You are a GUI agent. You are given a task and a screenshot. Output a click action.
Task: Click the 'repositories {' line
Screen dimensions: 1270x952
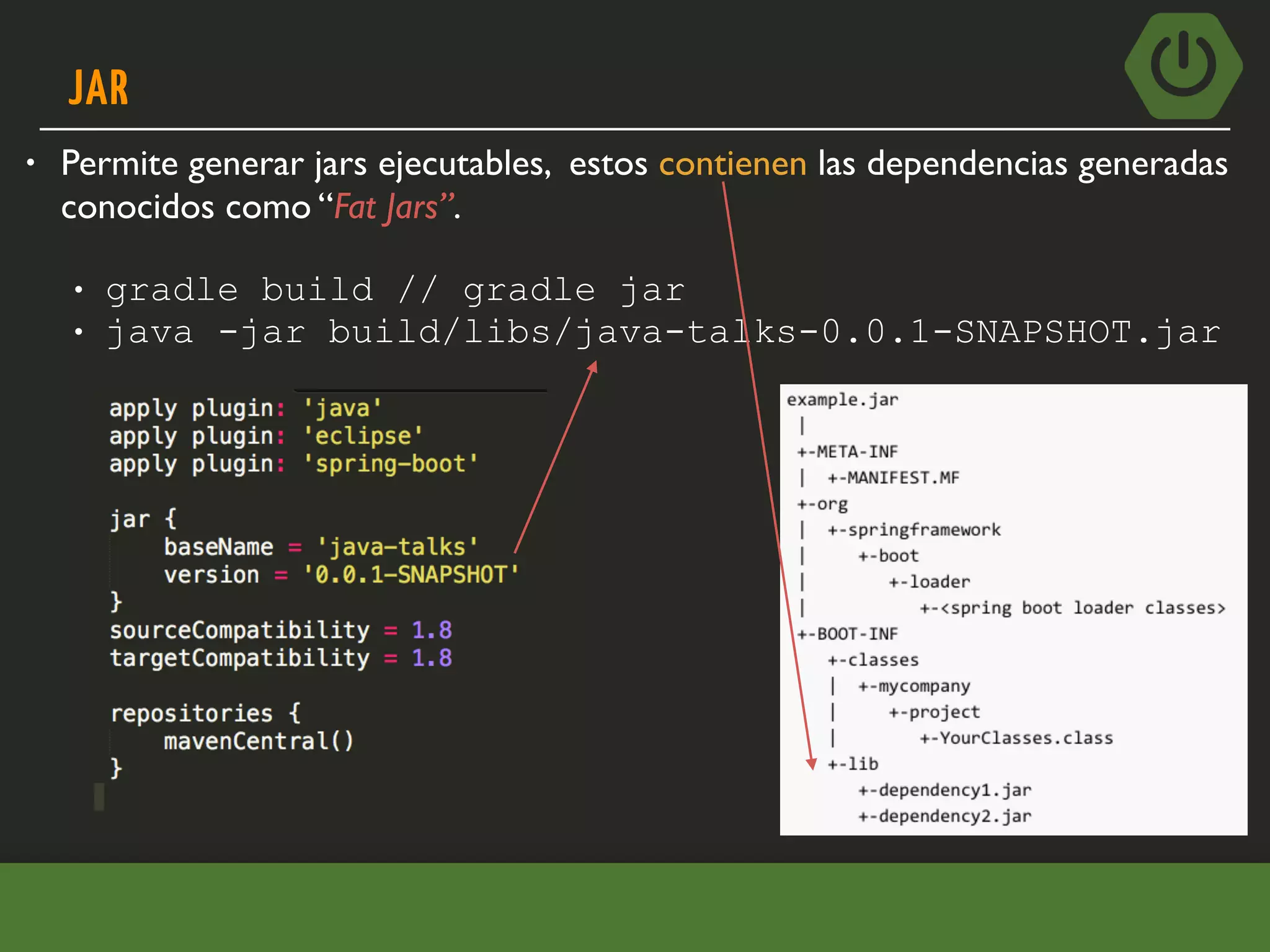point(205,713)
